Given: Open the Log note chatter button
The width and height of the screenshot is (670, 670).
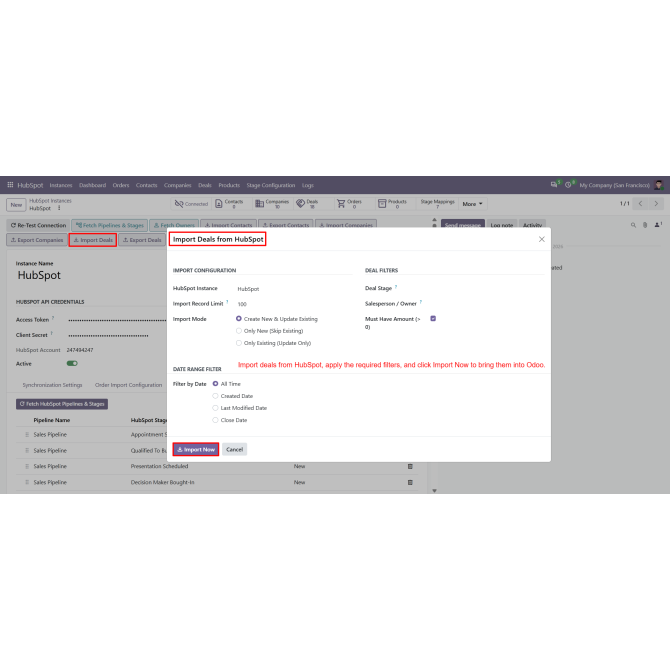Looking at the screenshot, I should click(502, 225).
